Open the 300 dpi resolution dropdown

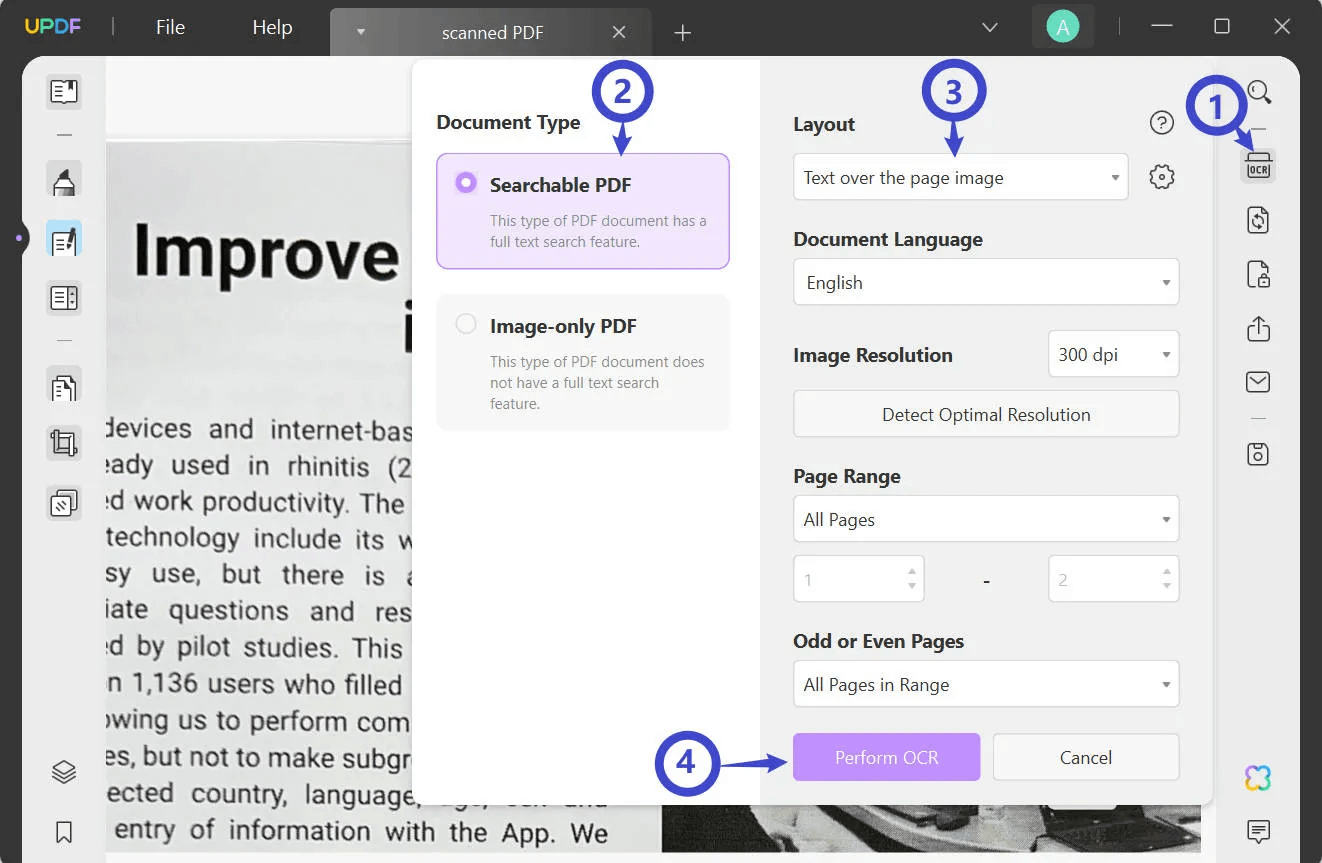tap(1113, 354)
